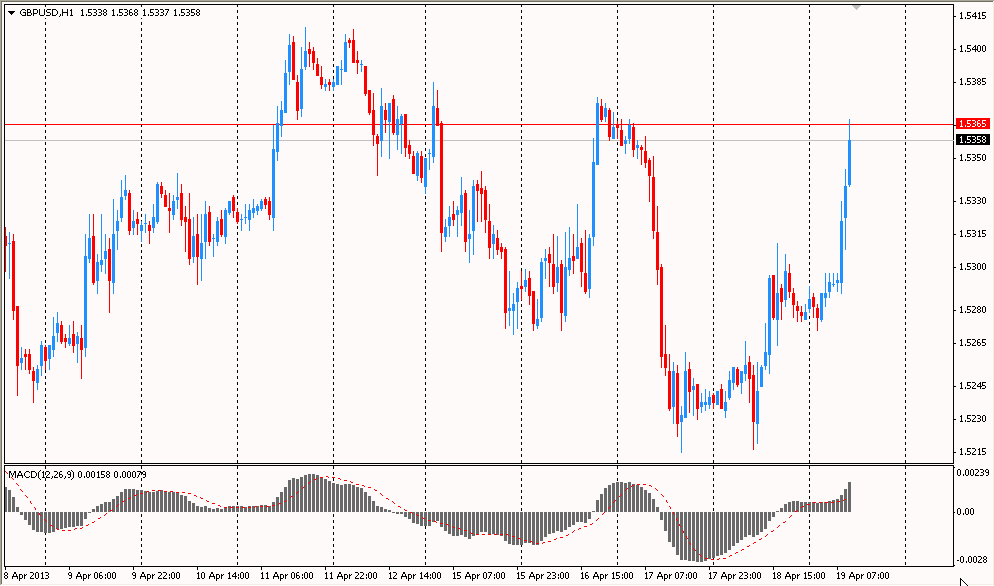Screen dimensions: 994x586
Task: Click the 0.00239 value on MACD scale
Action: [x=972, y=471]
